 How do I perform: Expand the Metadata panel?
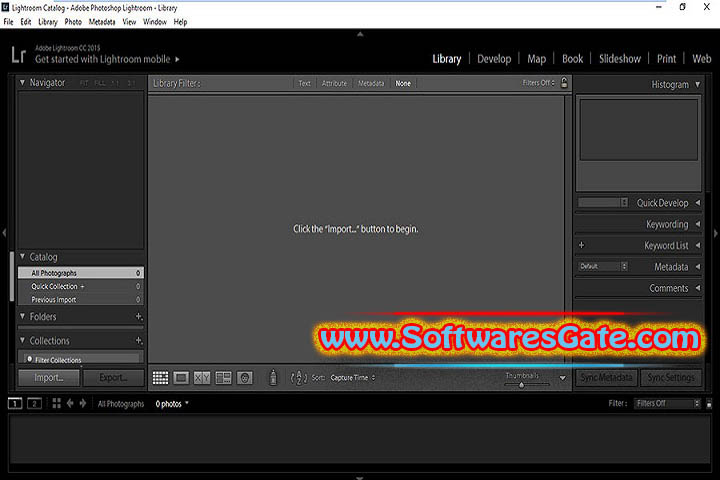[x=698, y=266]
